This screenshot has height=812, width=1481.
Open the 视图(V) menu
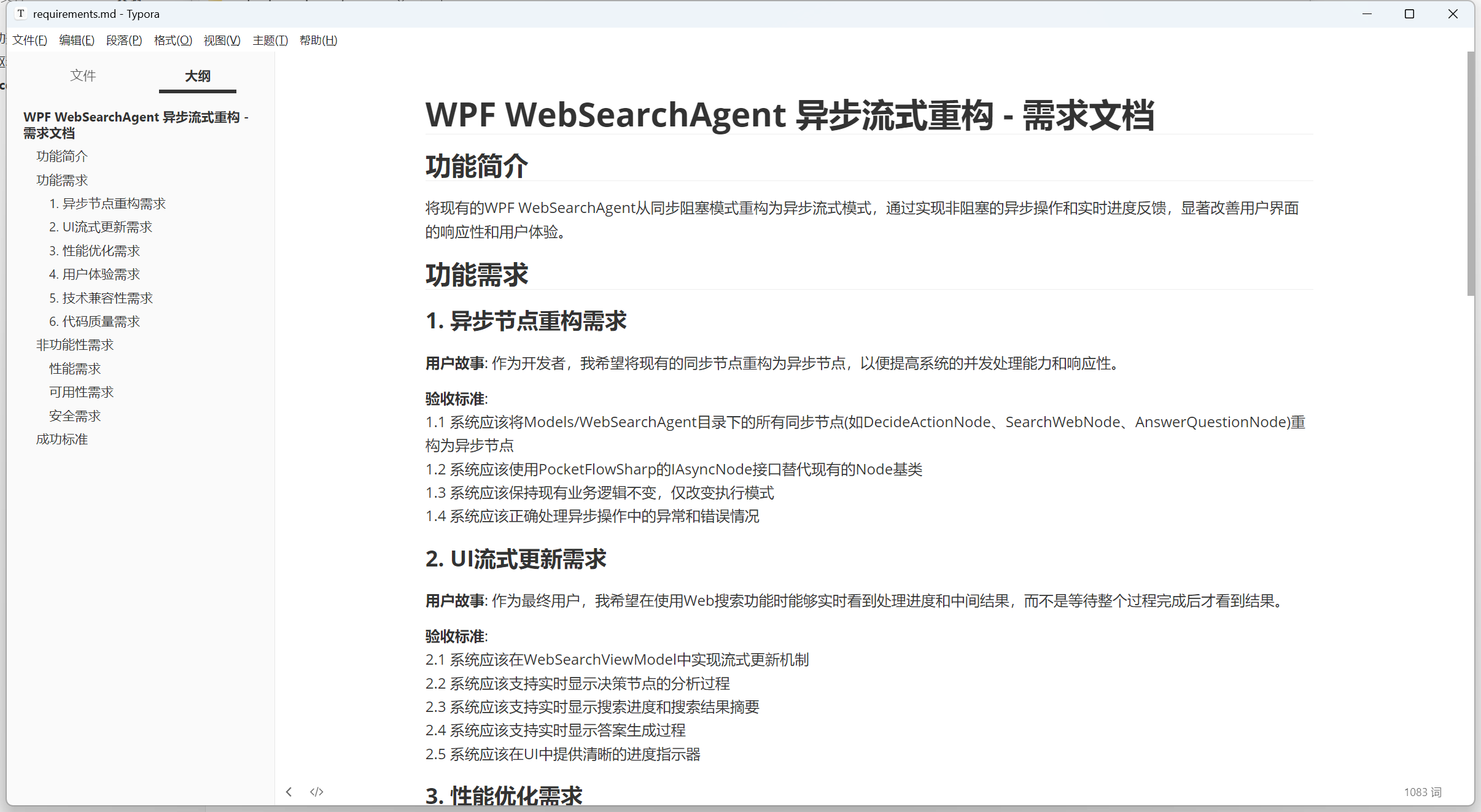[x=222, y=41]
